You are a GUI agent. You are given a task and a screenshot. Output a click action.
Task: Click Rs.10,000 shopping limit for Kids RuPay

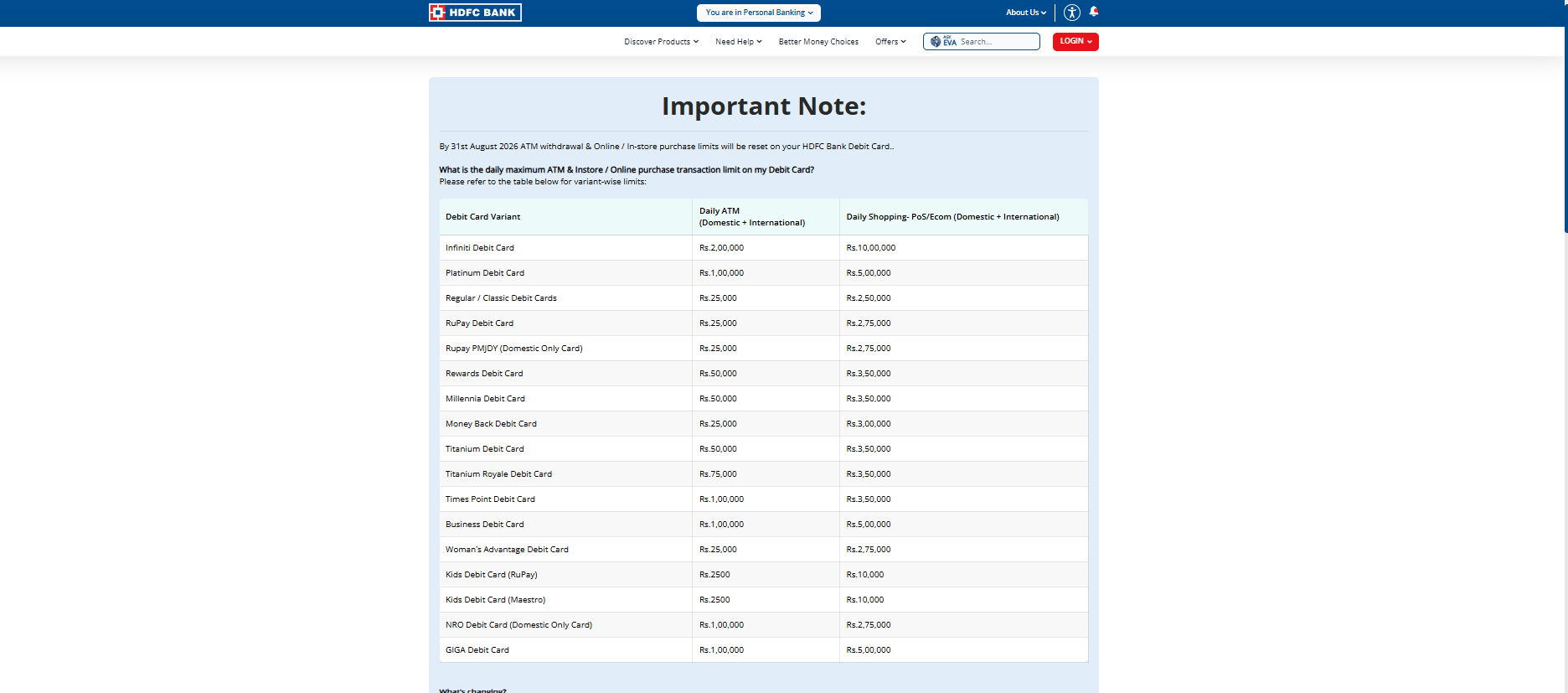click(864, 575)
